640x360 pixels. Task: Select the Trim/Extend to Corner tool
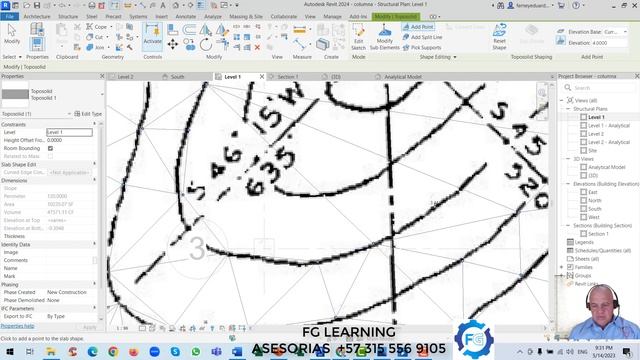tap(222, 44)
